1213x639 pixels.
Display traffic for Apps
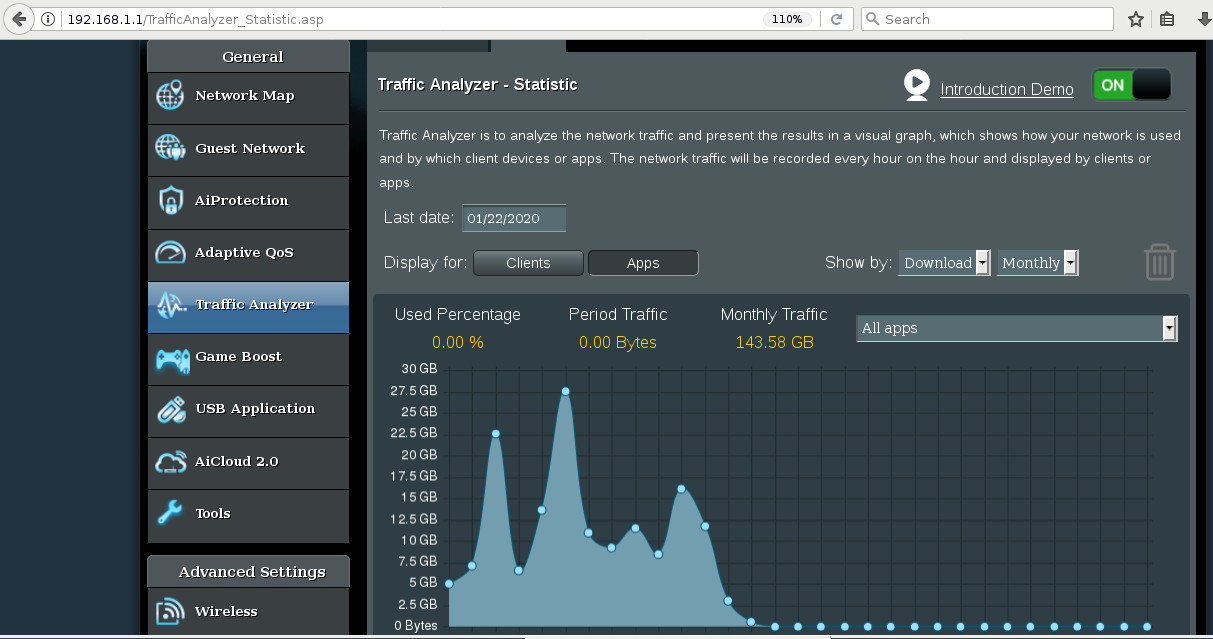click(x=643, y=263)
